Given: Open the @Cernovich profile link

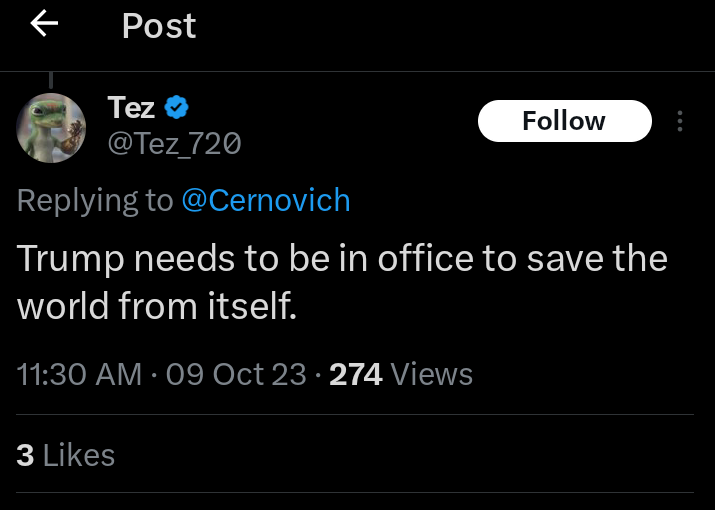Looking at the screenshot, I should click(266, 200).
